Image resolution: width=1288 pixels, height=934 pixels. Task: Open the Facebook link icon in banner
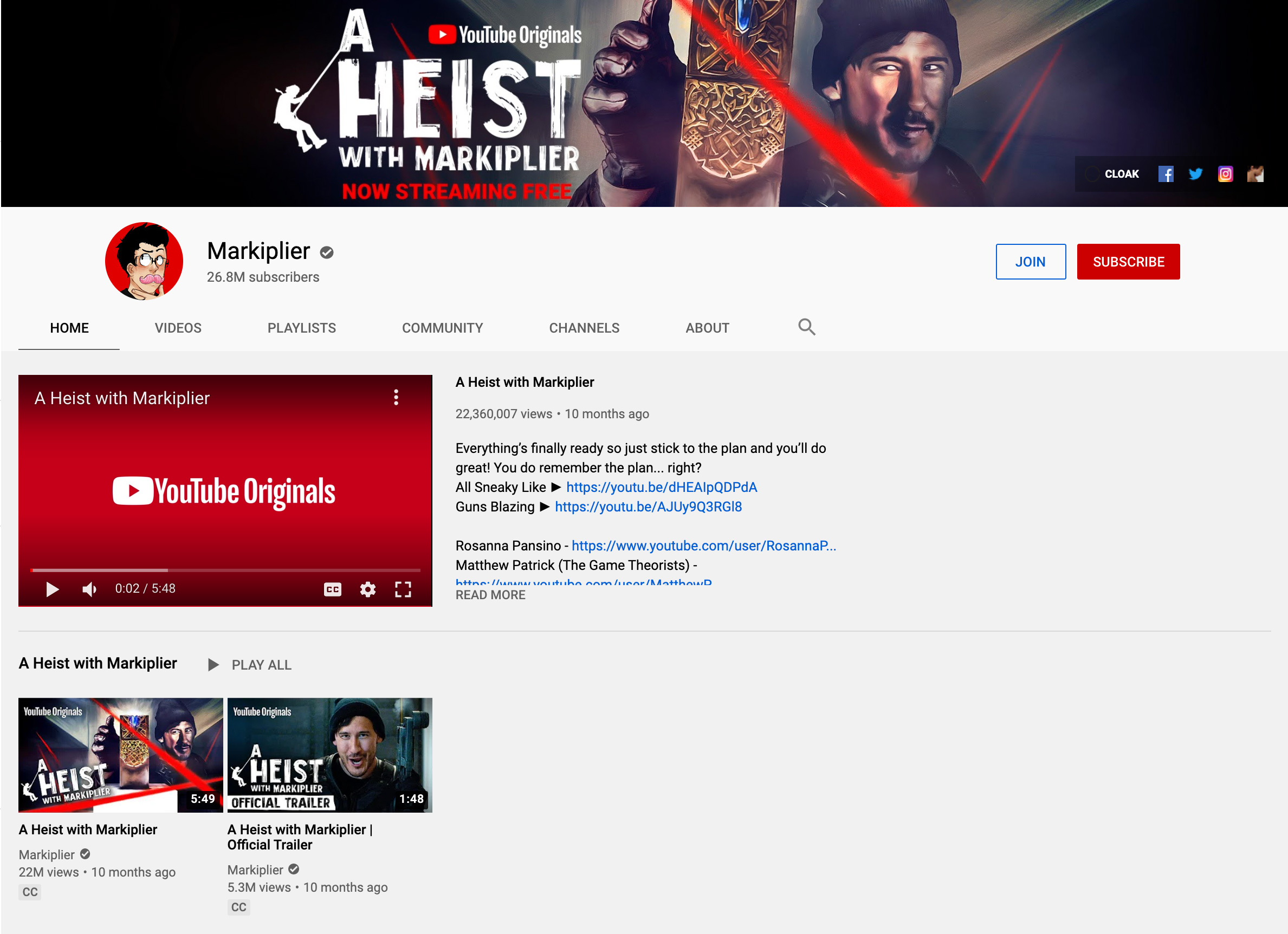coord(1166,174)
